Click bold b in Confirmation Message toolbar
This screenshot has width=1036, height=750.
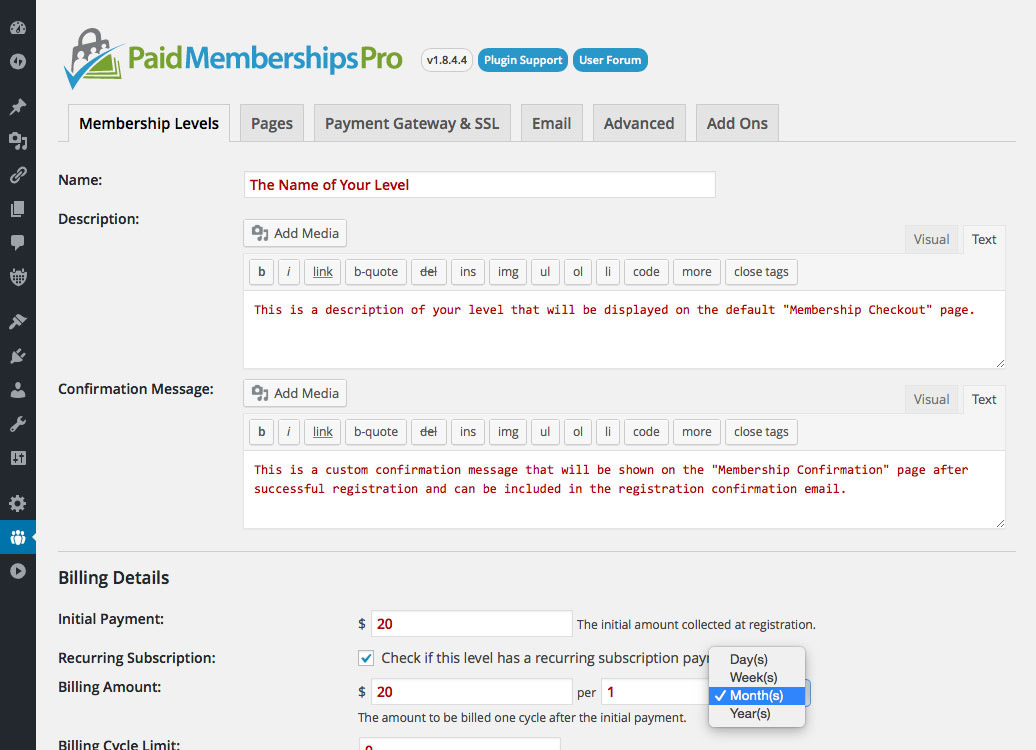pos(262,431)
